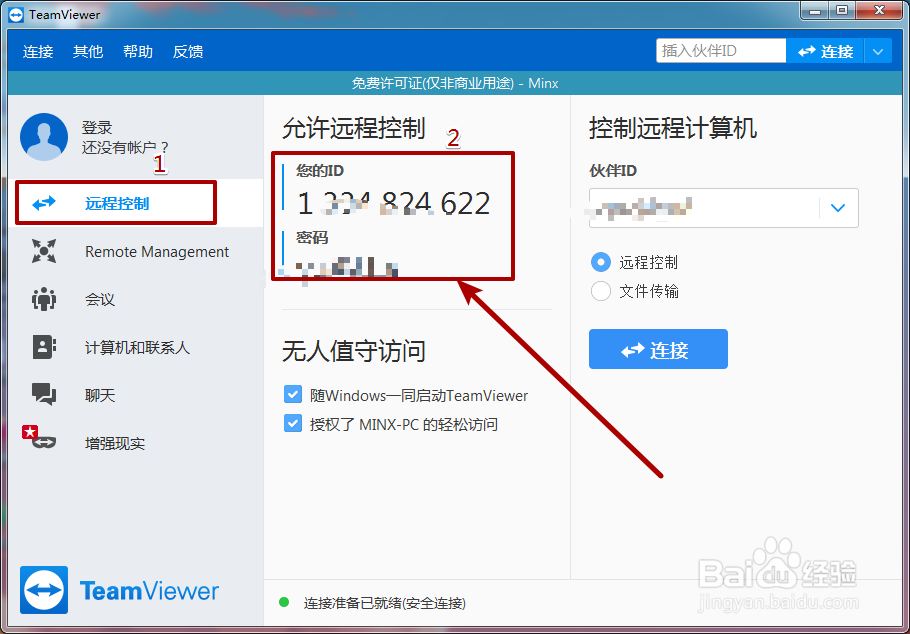The image size is (910, 634).
Task: Maximize the TeamViewer window
Action: pos(842,9)
